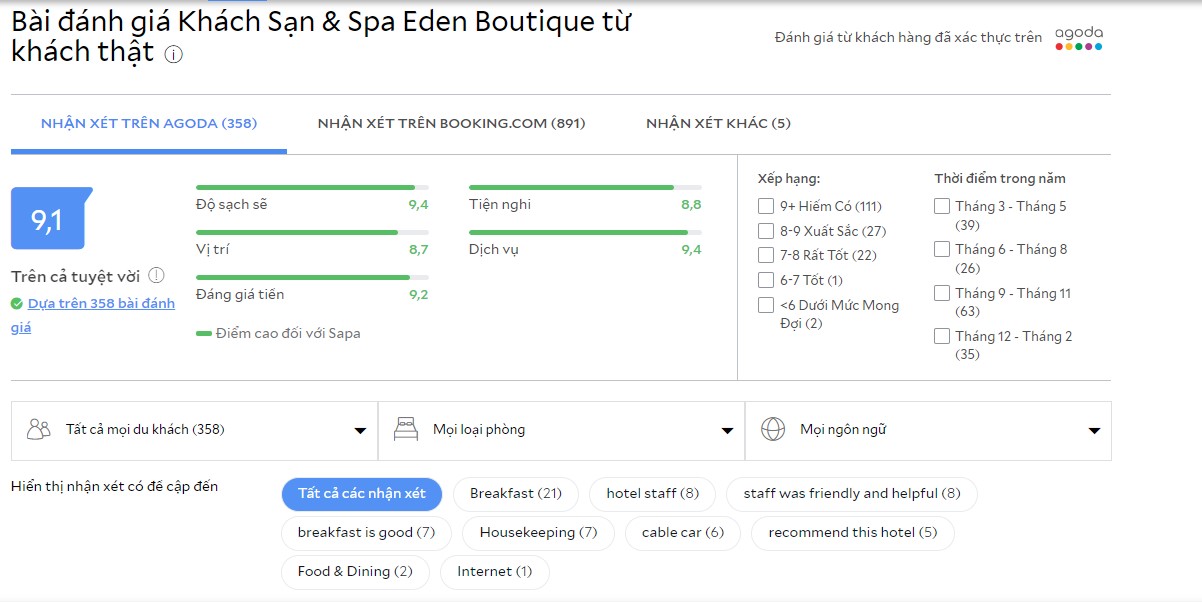Open the "Mọi ngôn ngữ" language dropdown

[x=928, y=430]
